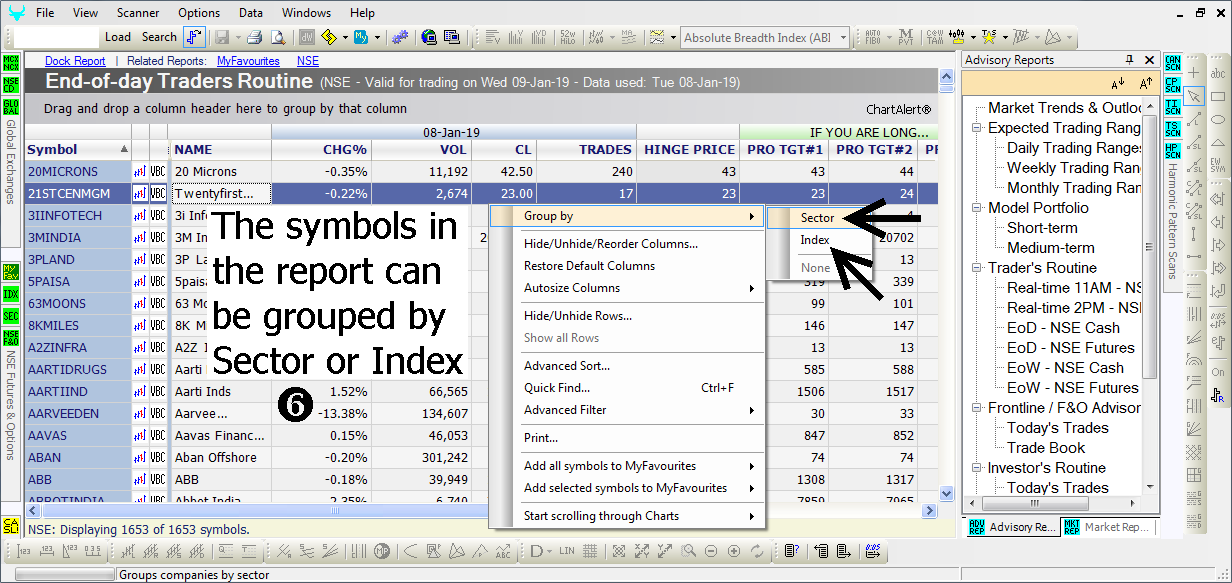This screenshot has height=583, width=1232.
Task: Open dropdown arrow next to yellow diamond icon
Action: (x=345, y=38)
